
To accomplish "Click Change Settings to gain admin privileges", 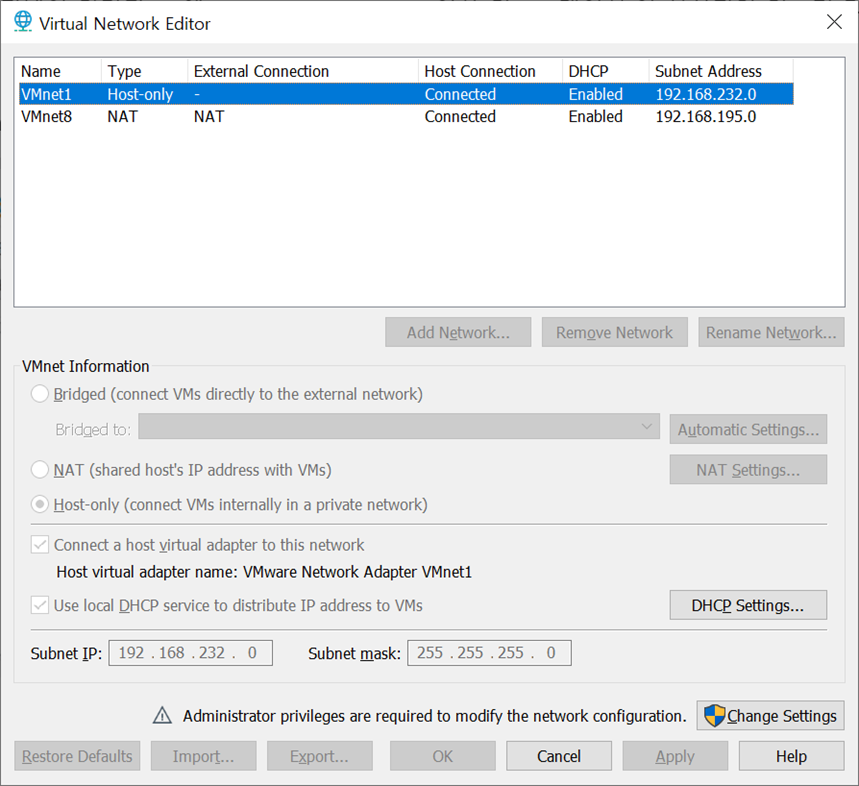I will tap(770, 715).
